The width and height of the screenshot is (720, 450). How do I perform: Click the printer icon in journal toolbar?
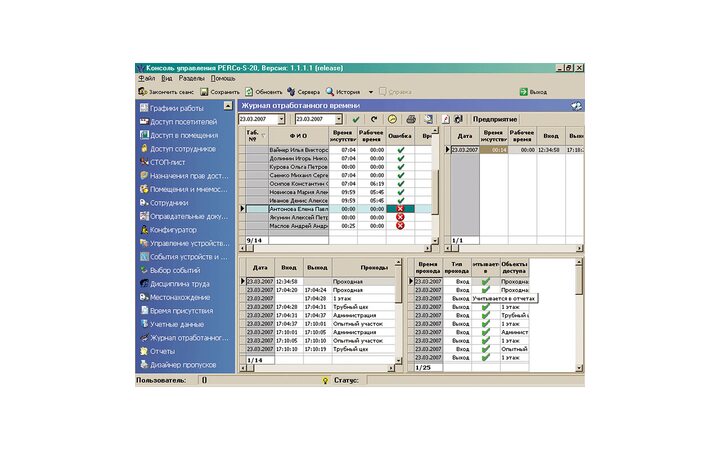[x=410, y=119]
